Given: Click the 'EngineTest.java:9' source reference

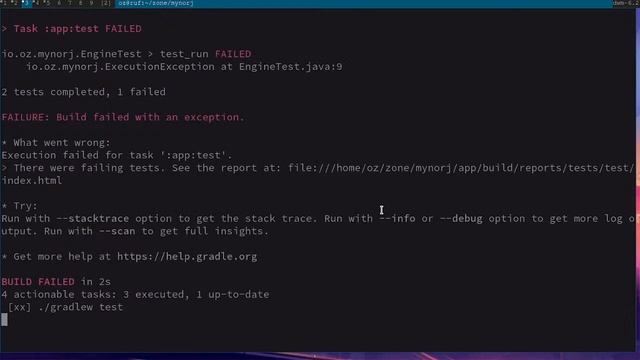Looking at the screenshot, I should pos(291,67).
